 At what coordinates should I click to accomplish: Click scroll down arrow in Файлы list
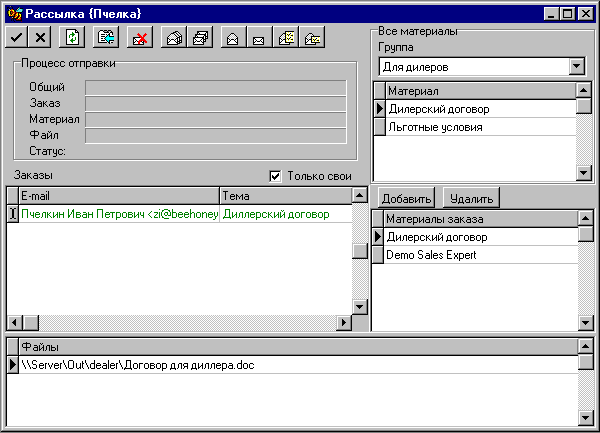coord(585,417)
